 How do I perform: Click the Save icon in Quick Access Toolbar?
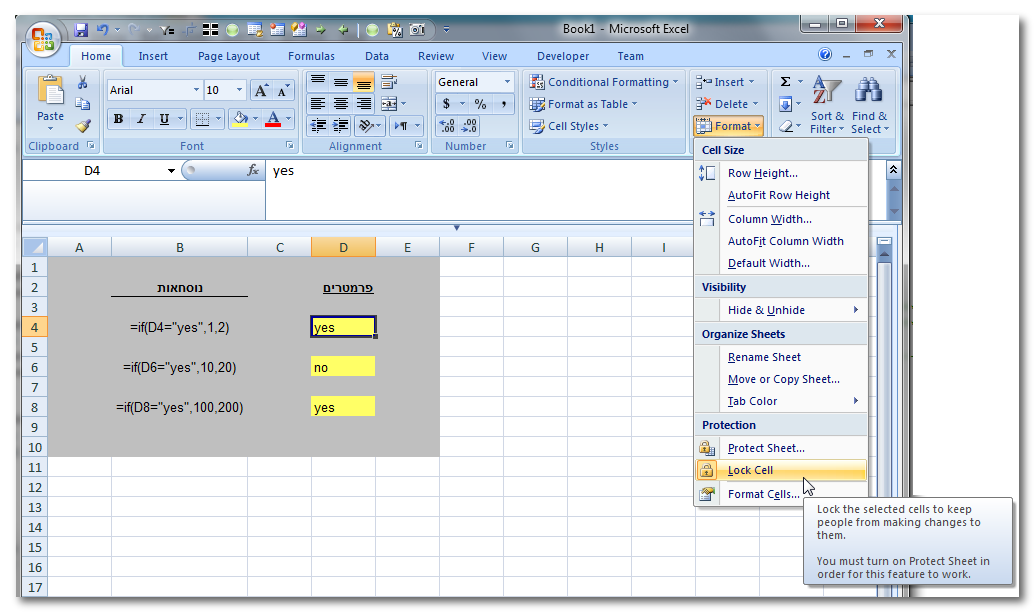pyautogui.click(x=81, y=30)
